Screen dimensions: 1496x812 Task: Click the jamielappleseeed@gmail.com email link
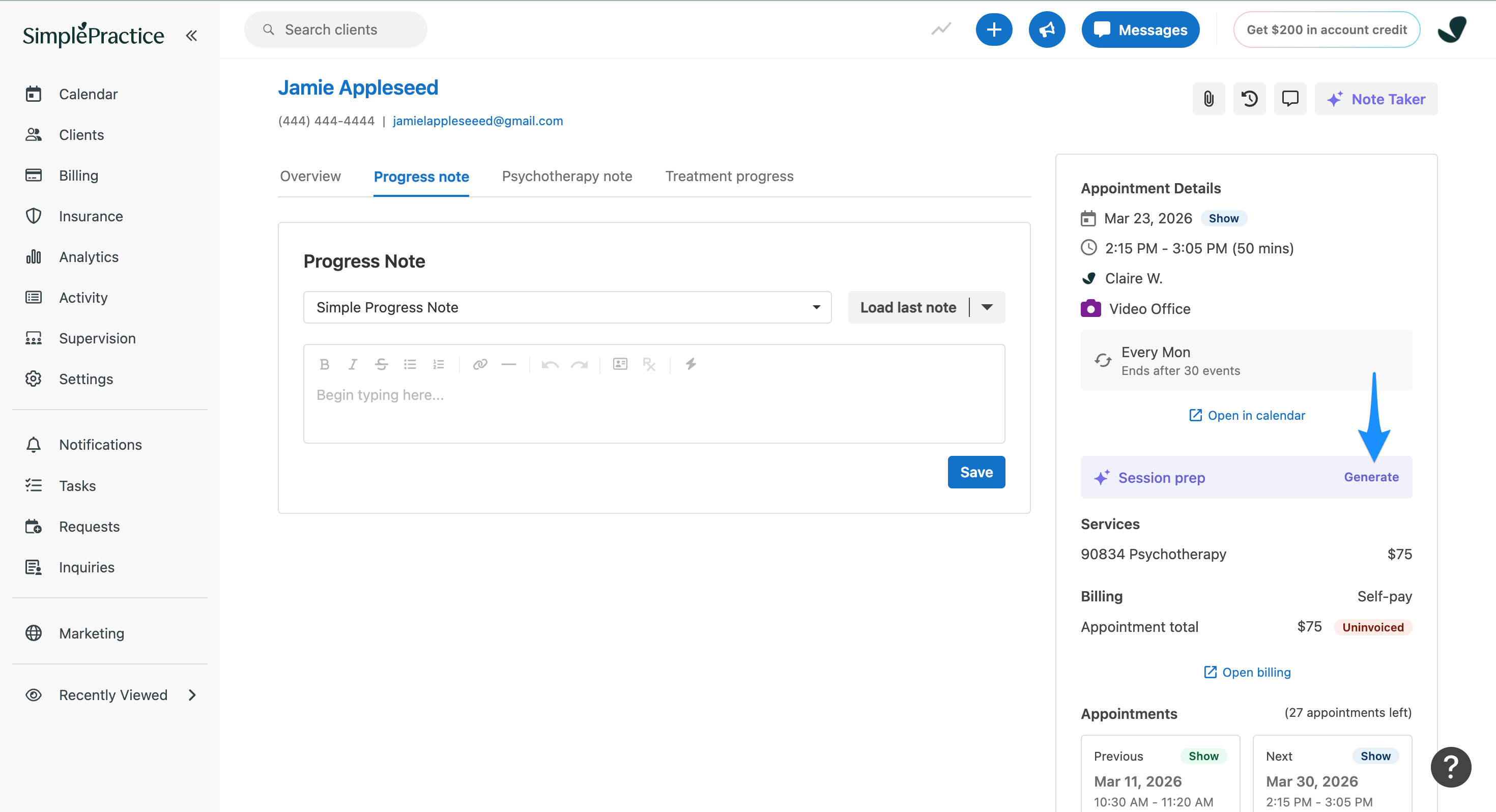point(477,121)
